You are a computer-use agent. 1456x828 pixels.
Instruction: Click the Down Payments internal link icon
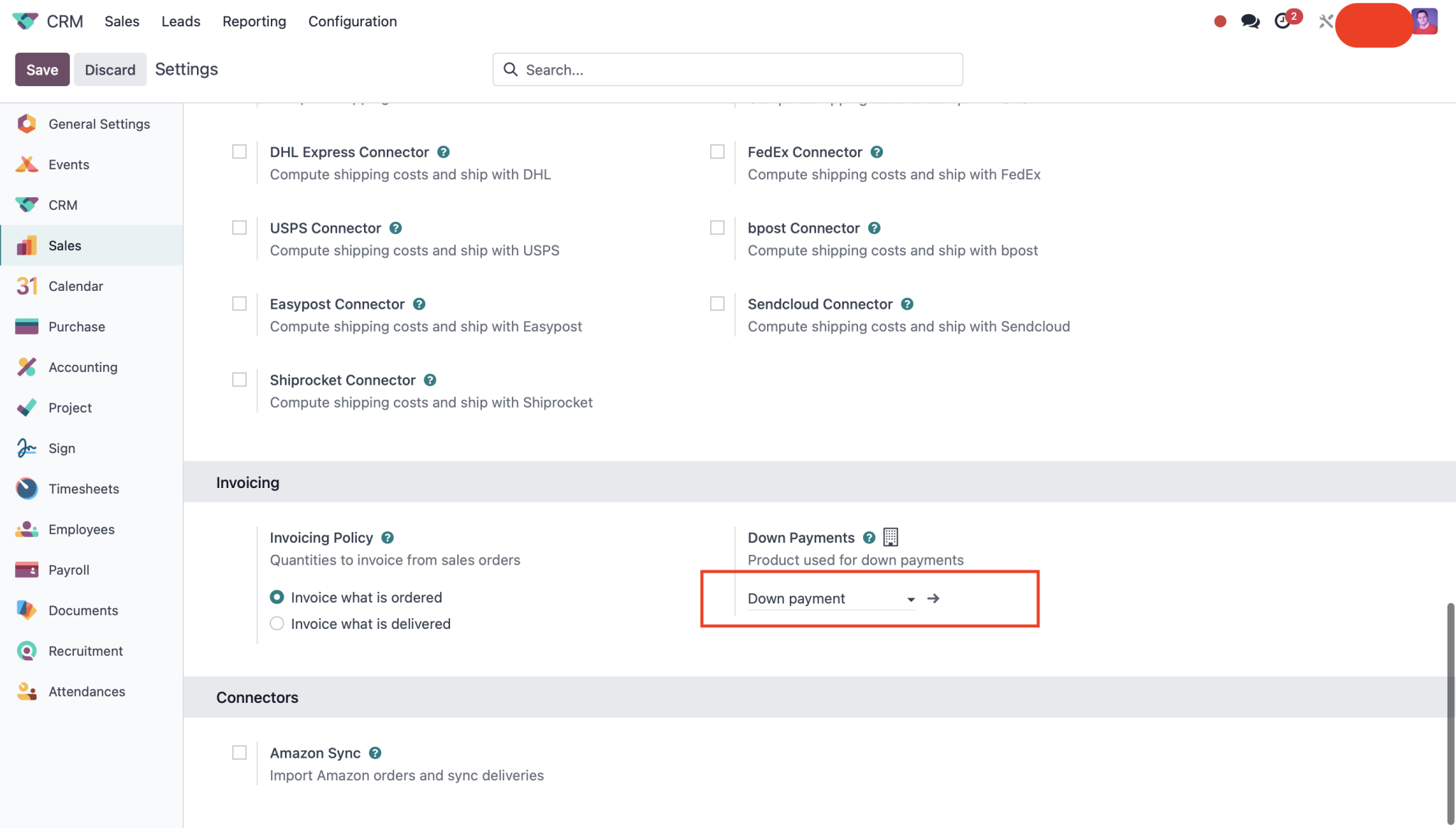click(933, 598)
